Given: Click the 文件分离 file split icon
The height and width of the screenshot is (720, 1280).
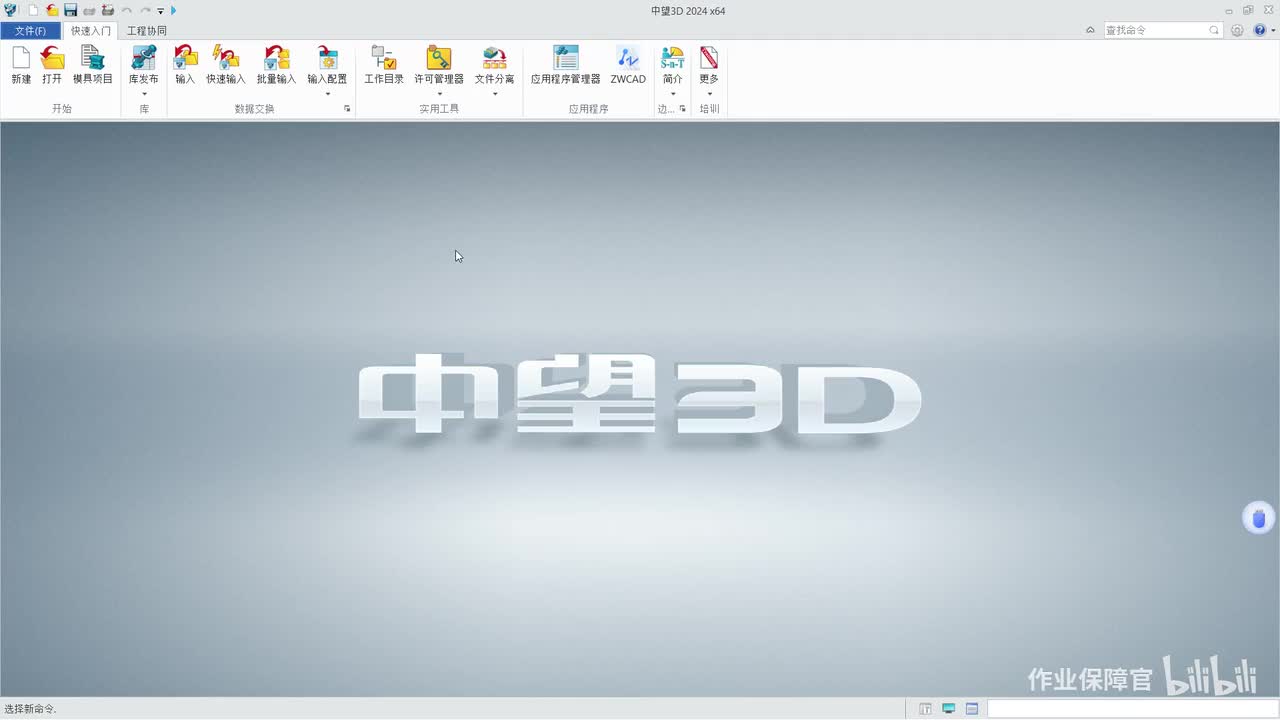Looking at the screenshot, I should coord(494,58).
